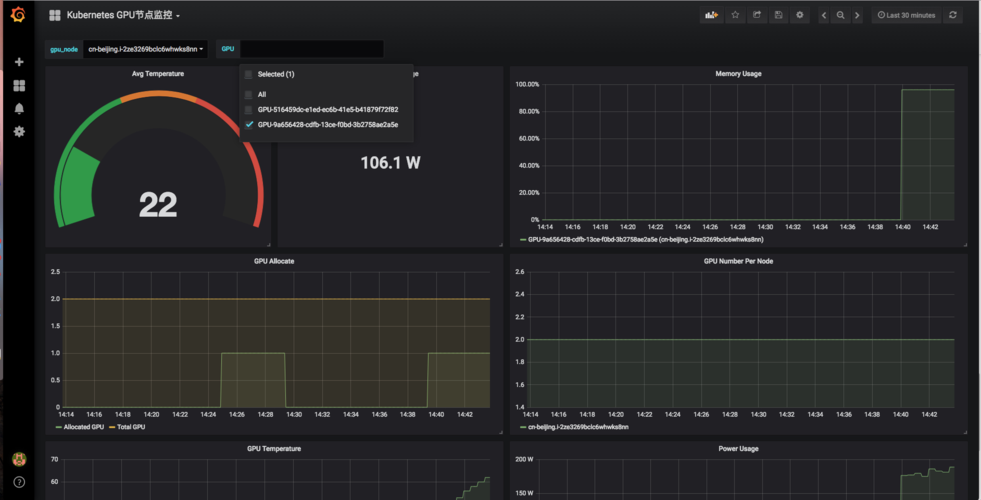Viewport: 981px width, 500px height.
Task: Open the Dashboards icon in sidebar
Action: 19,86
